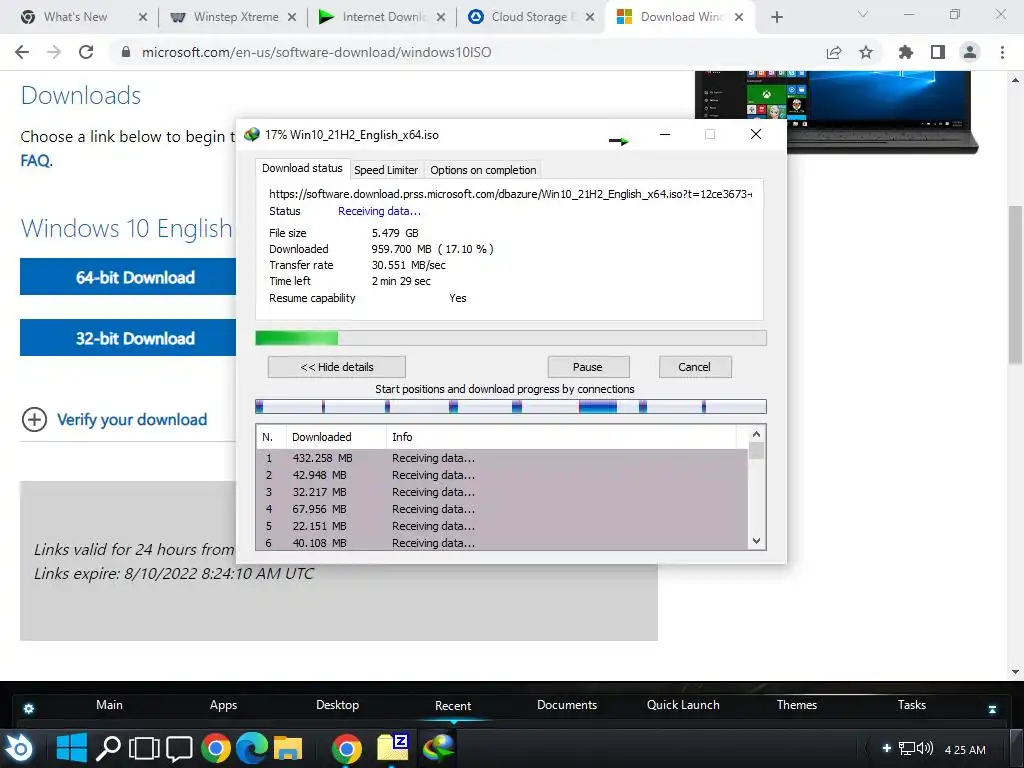1024x768 pixels.
Task: Close the Cloud Storage tab
Action: click(x=590, y=18)
